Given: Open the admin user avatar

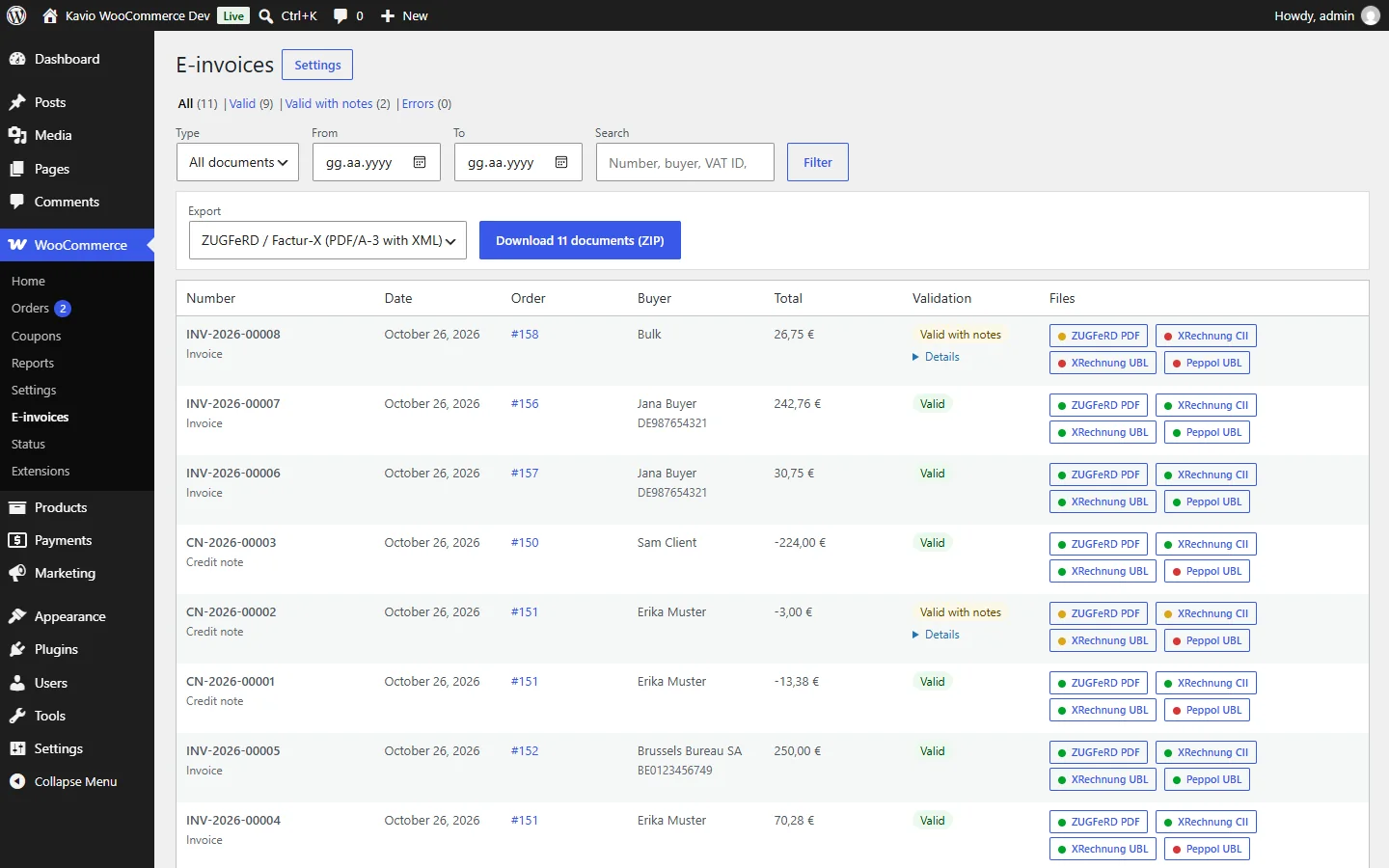Looking at the screenshot, I should [1371, 15].
